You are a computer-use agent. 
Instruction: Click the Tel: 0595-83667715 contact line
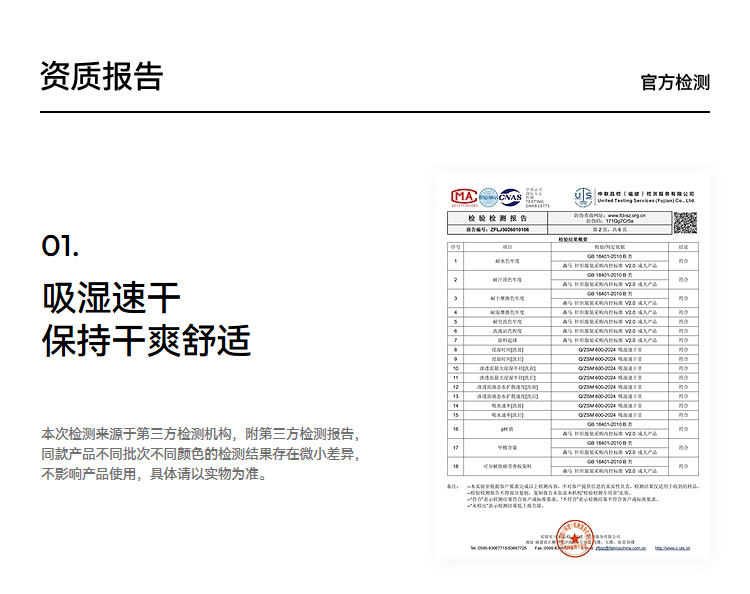[498, 548]
